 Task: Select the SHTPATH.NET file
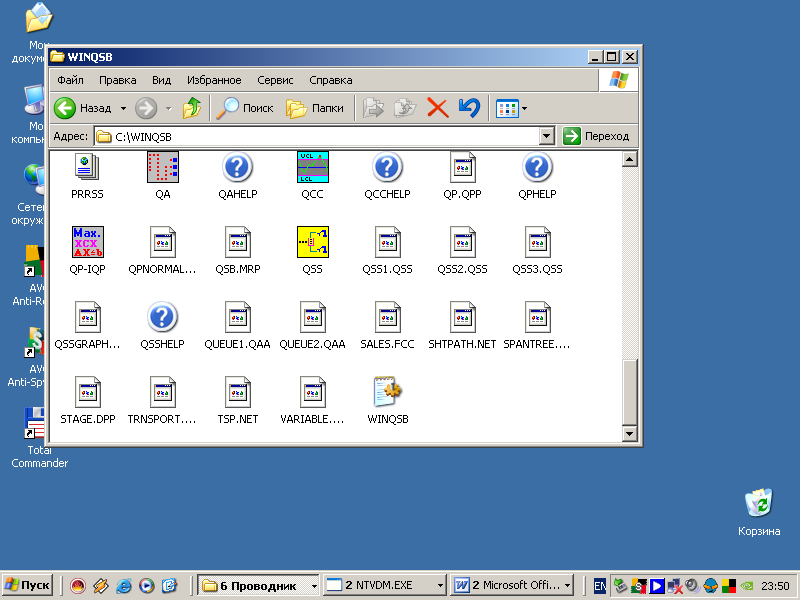(462, 317)
